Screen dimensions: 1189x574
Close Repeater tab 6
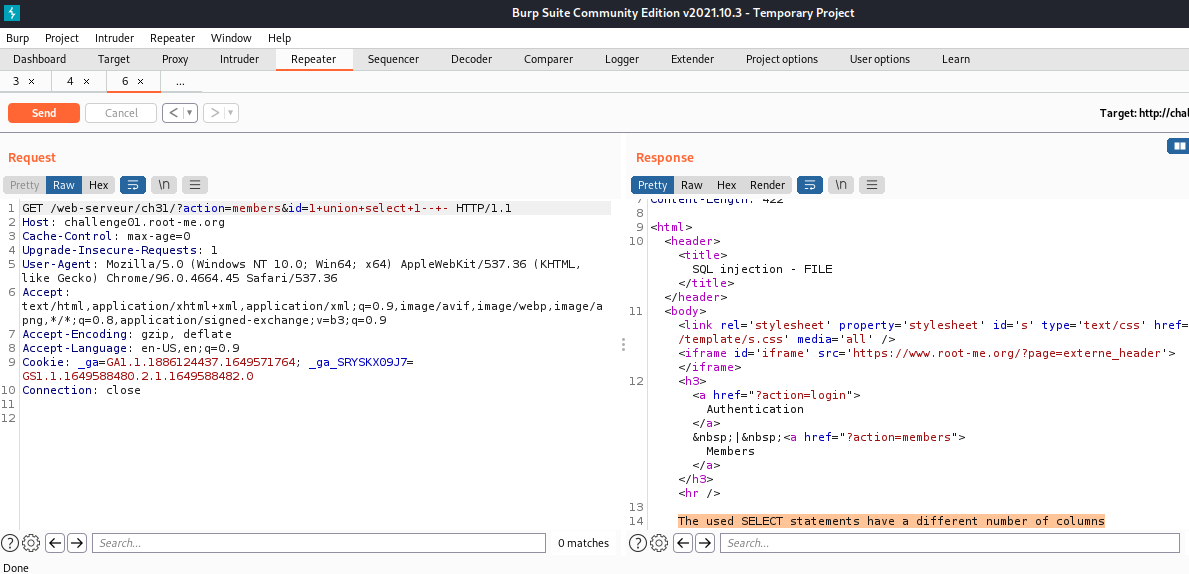(140, 81)
